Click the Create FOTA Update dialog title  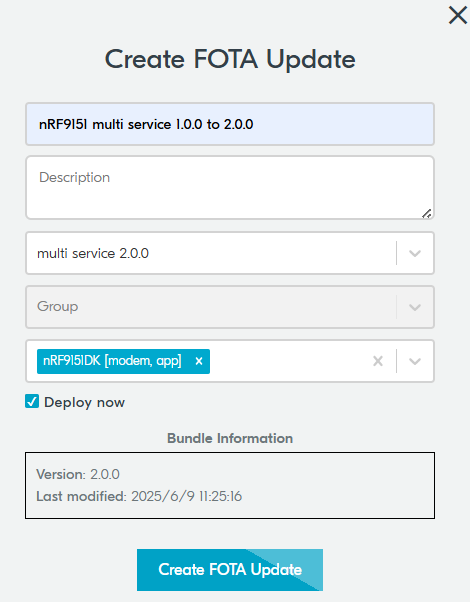[230, 59]
